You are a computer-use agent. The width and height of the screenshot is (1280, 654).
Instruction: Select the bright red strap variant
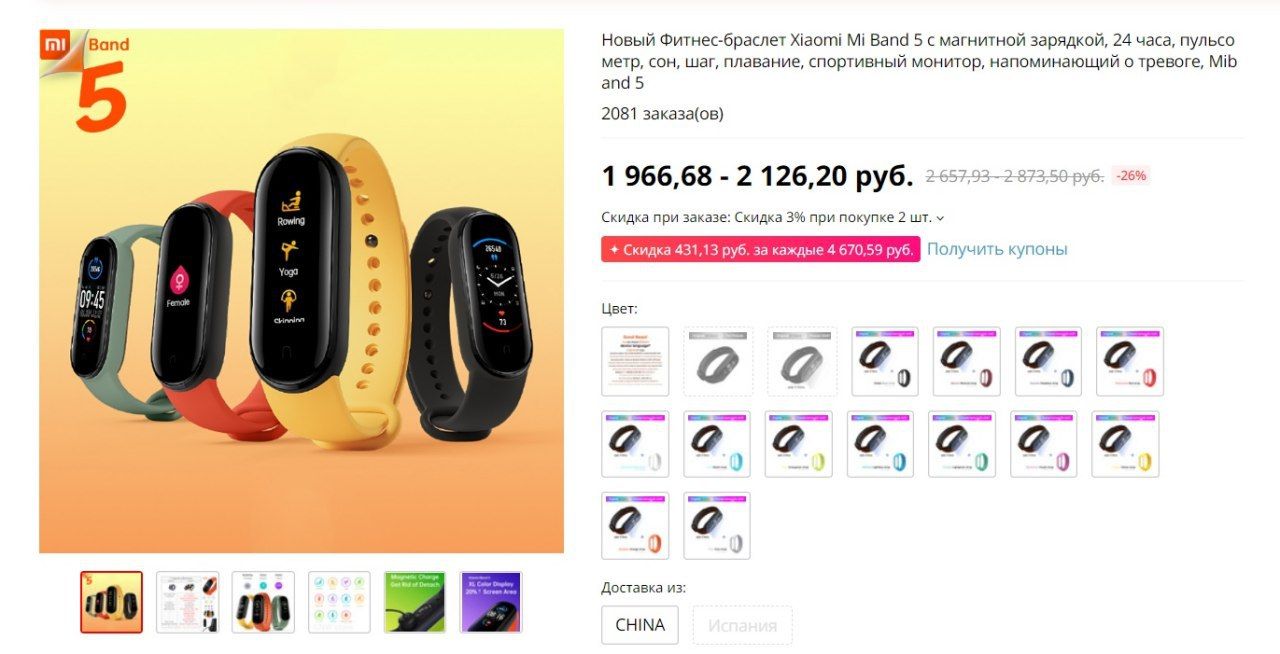click(x=1130, y=361)
